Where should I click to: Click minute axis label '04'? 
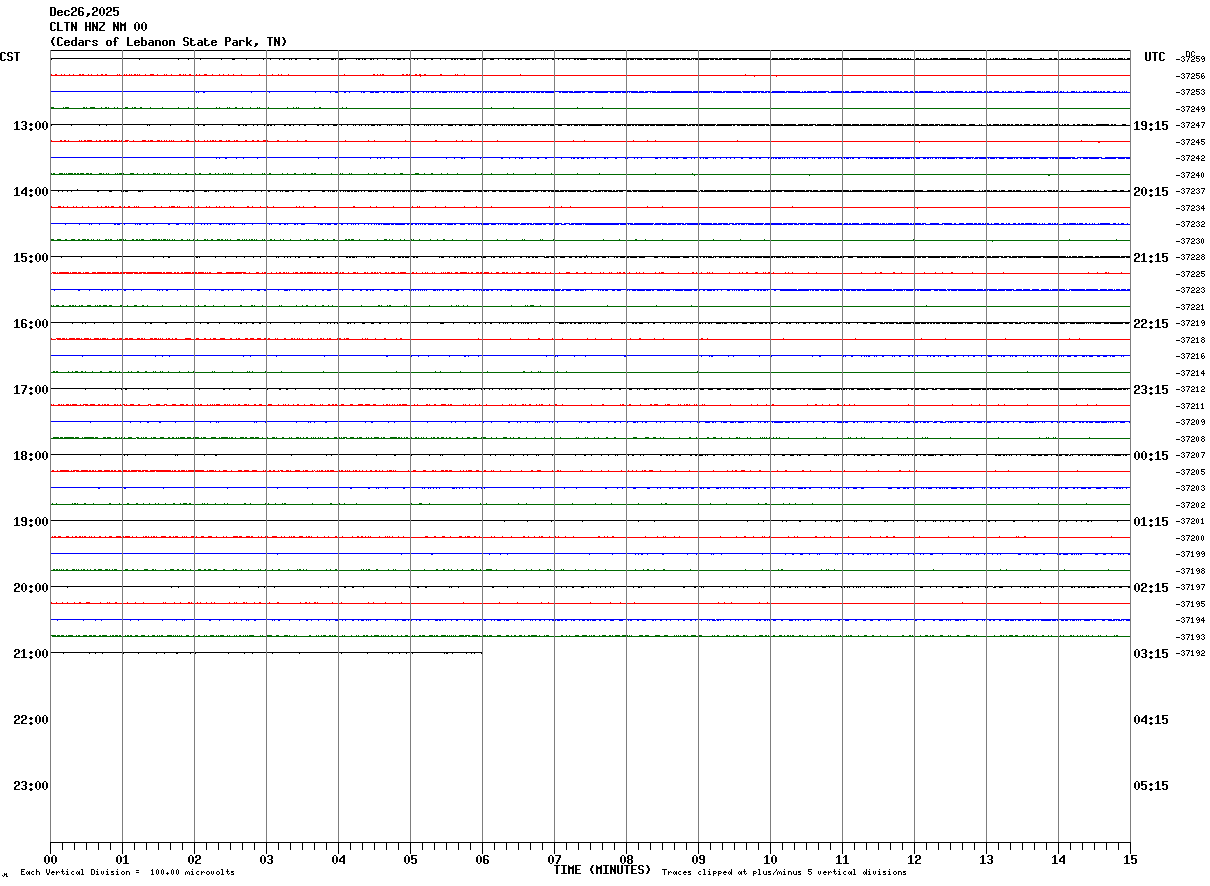(x=338, y=860)
